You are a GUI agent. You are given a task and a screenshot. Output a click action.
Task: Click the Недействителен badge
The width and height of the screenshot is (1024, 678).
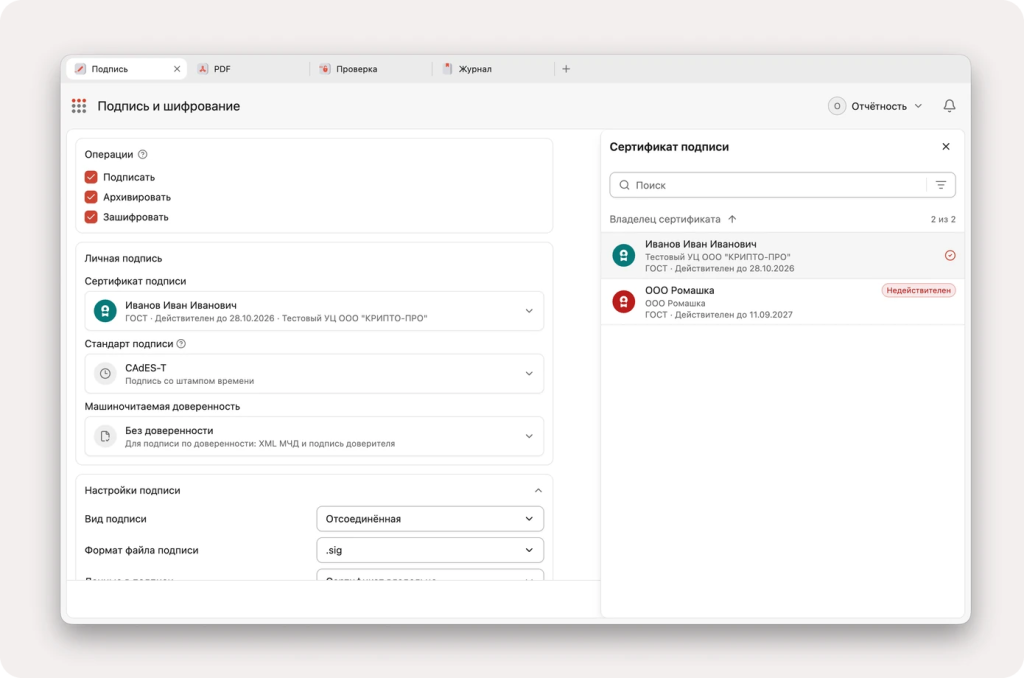coord(918,290)
